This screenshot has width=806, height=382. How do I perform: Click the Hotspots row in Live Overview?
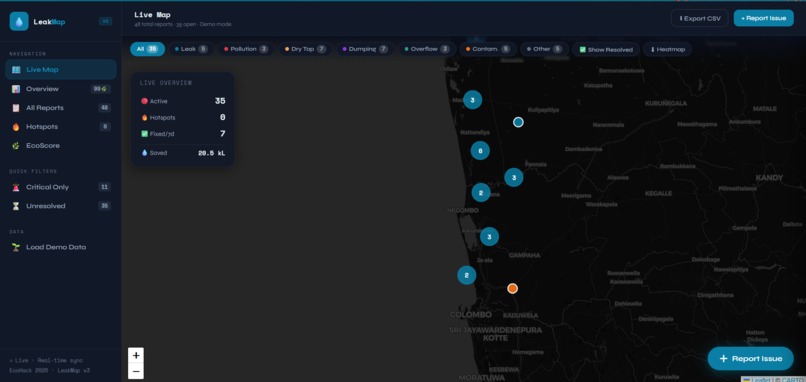[183, 117]
